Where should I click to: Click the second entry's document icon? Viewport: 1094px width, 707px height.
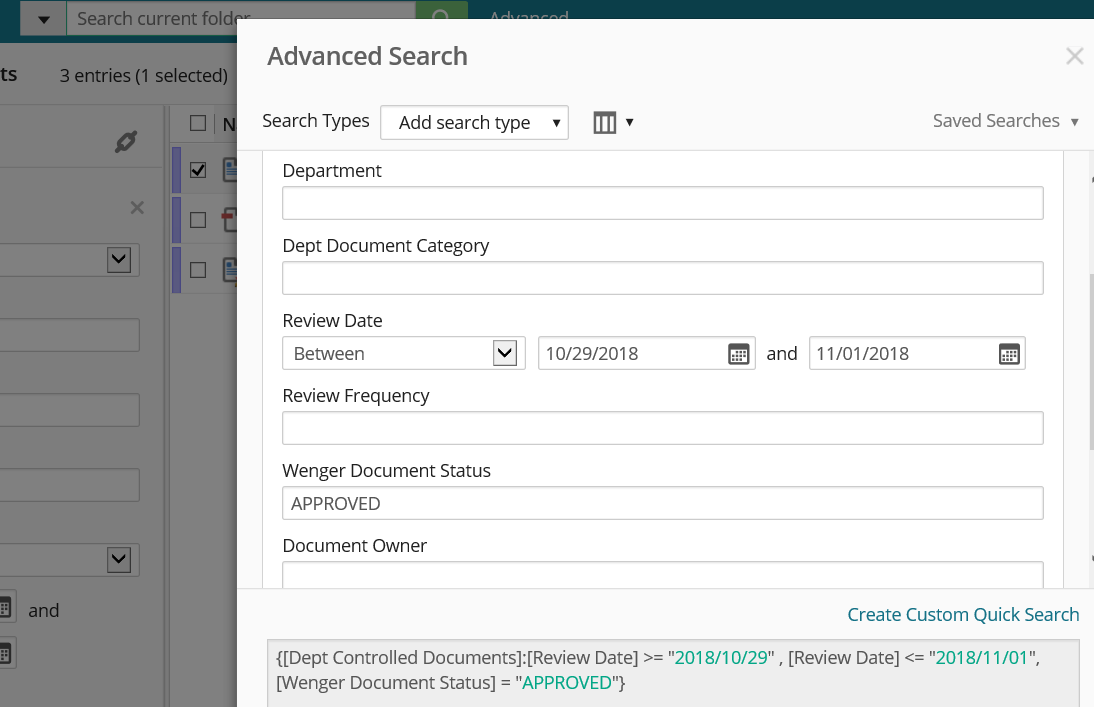pyautogui.click(x=230, y=219)
